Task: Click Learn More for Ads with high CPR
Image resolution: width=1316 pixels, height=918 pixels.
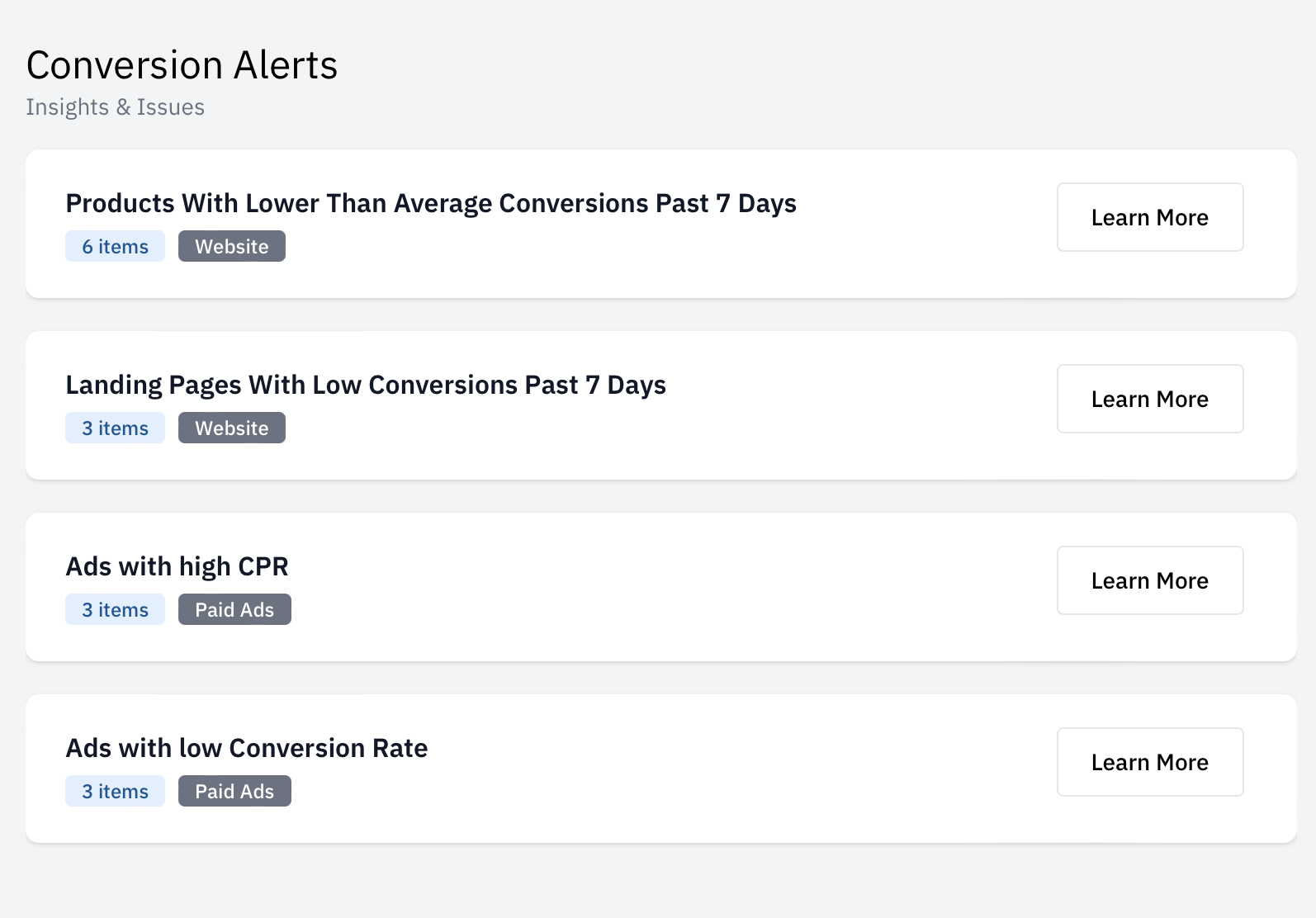Action: point(1150,580)
